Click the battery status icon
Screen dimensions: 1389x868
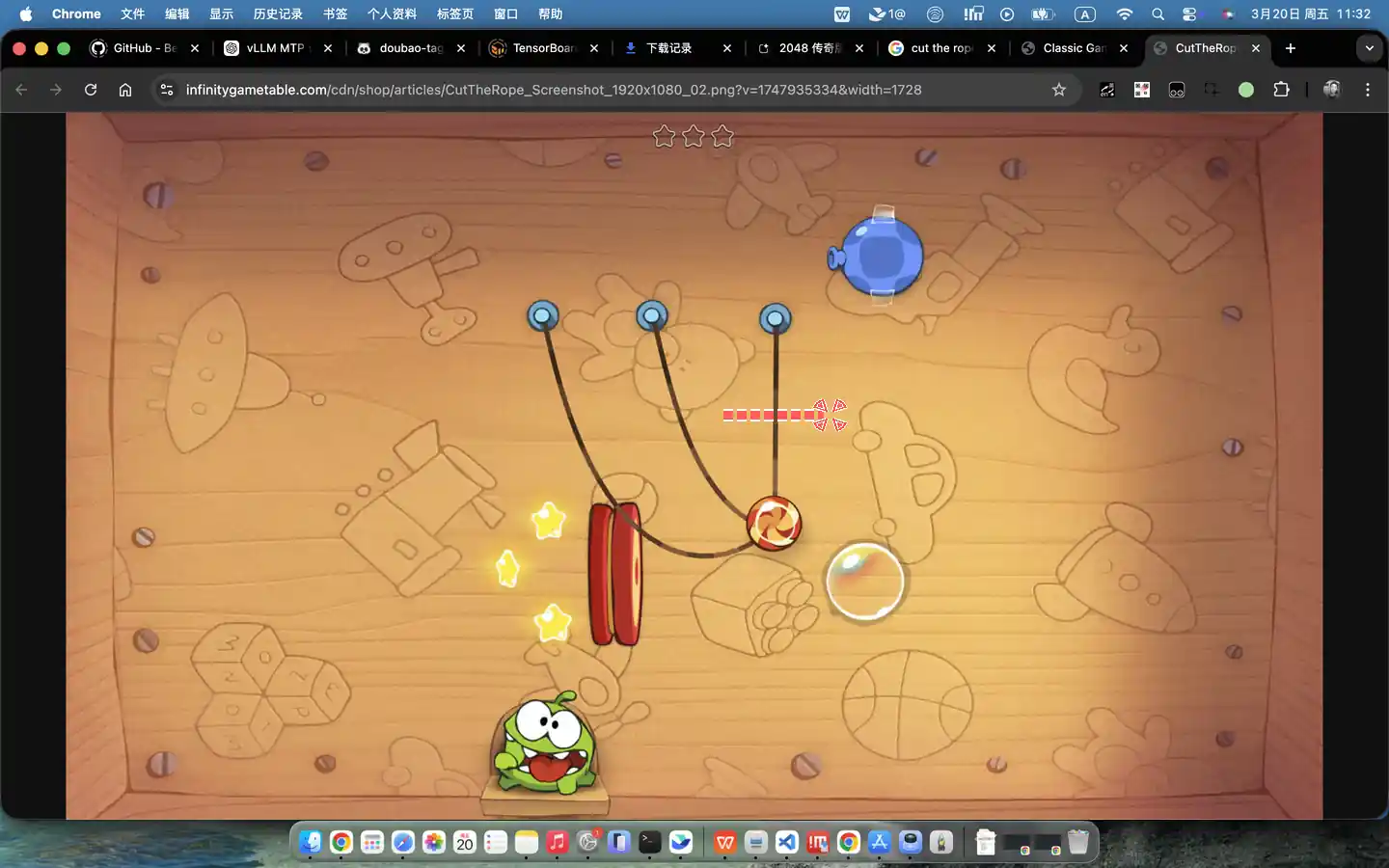[x=1043, y=14]
